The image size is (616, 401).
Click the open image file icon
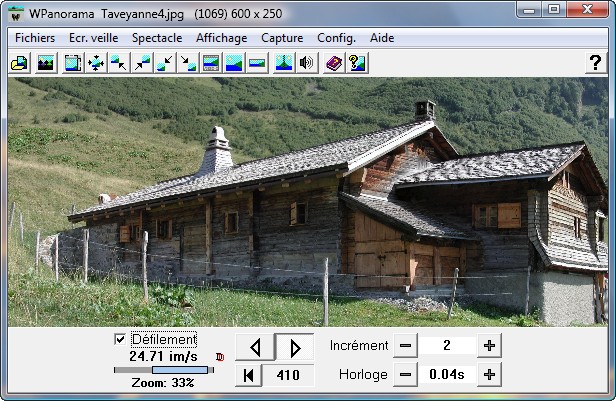click(20, 63)
